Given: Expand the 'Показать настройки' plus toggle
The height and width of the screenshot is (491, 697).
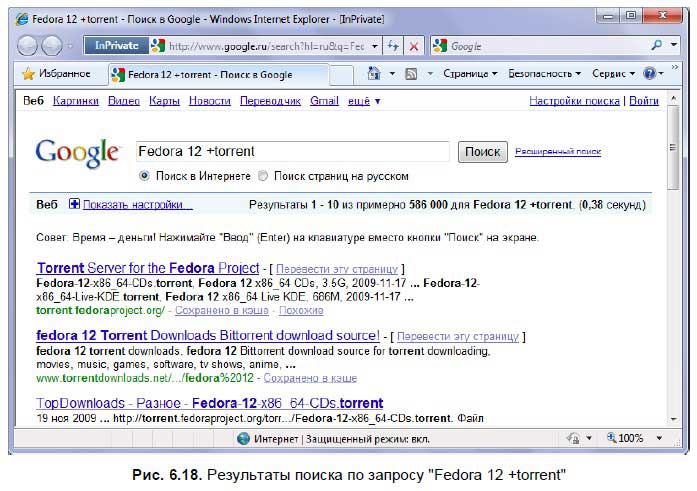Looking at the screenshot, I should 74,204.
